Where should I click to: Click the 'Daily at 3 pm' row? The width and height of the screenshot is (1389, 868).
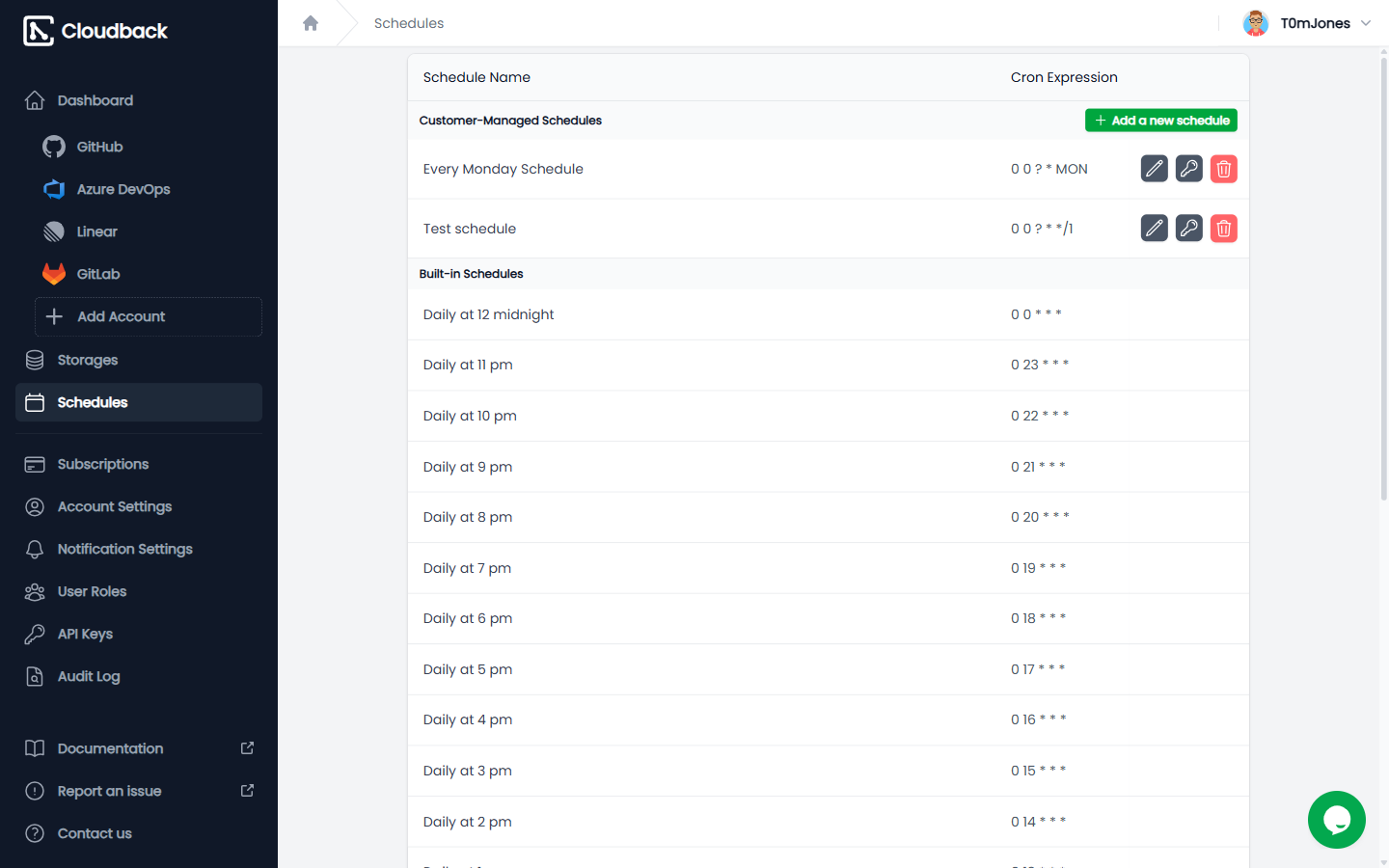829,771
